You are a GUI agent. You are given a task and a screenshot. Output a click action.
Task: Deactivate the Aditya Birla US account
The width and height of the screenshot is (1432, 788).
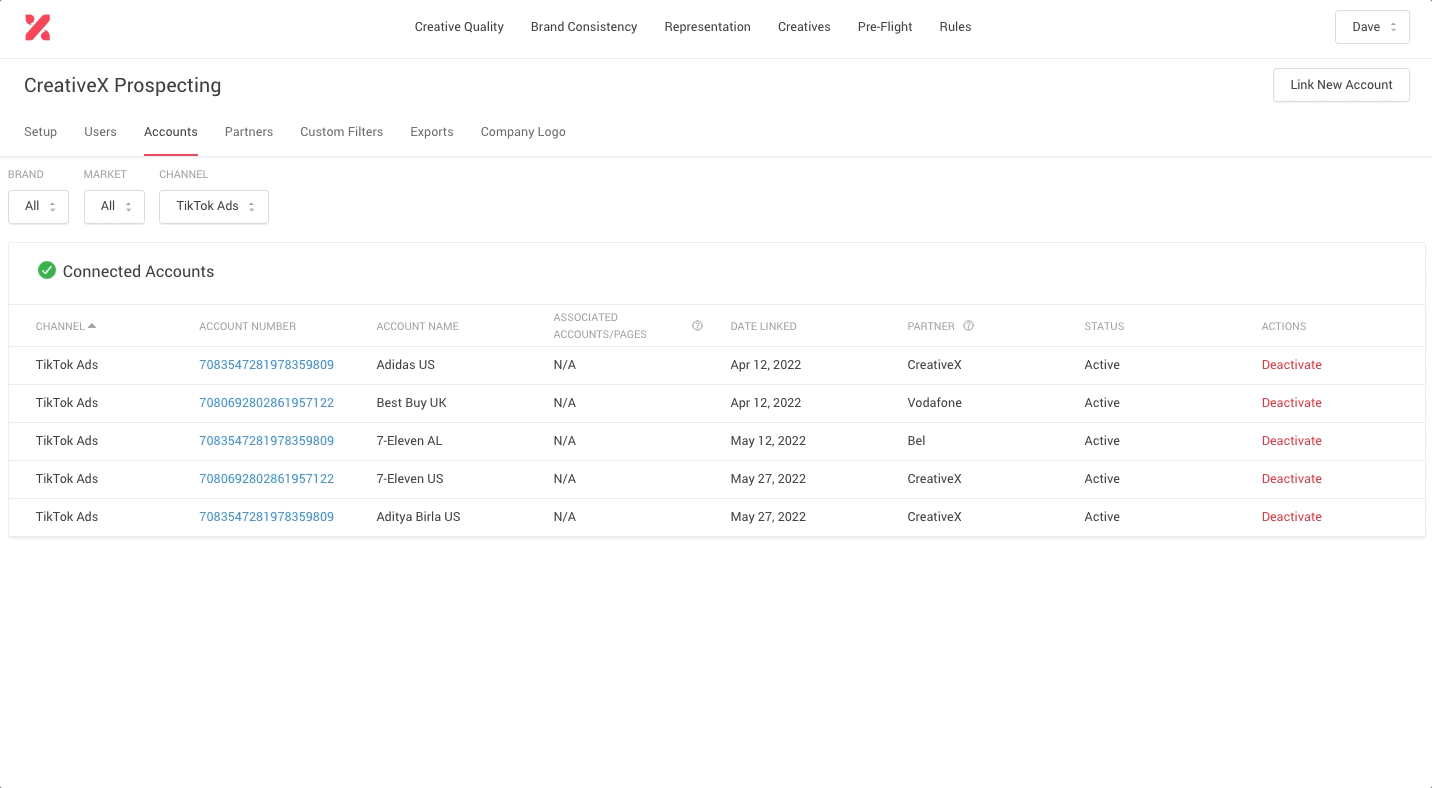pyautogui.click(x=1292, y=517)
